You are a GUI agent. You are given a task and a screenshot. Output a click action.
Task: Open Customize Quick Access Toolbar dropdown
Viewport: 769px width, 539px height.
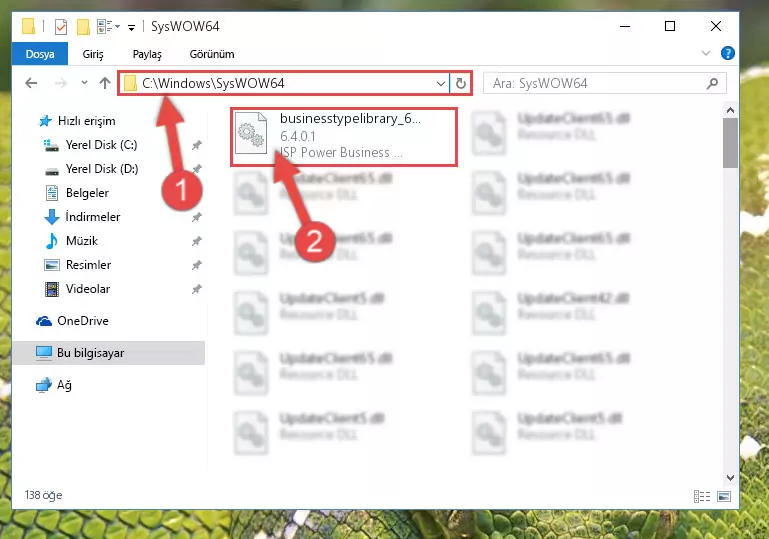[x=131, y=27]
